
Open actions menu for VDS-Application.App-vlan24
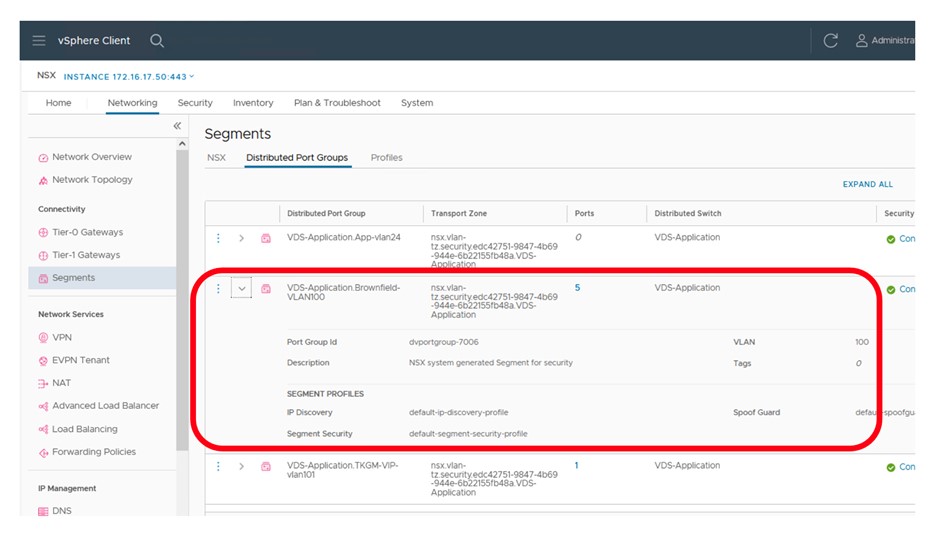(x=218, y=238)
